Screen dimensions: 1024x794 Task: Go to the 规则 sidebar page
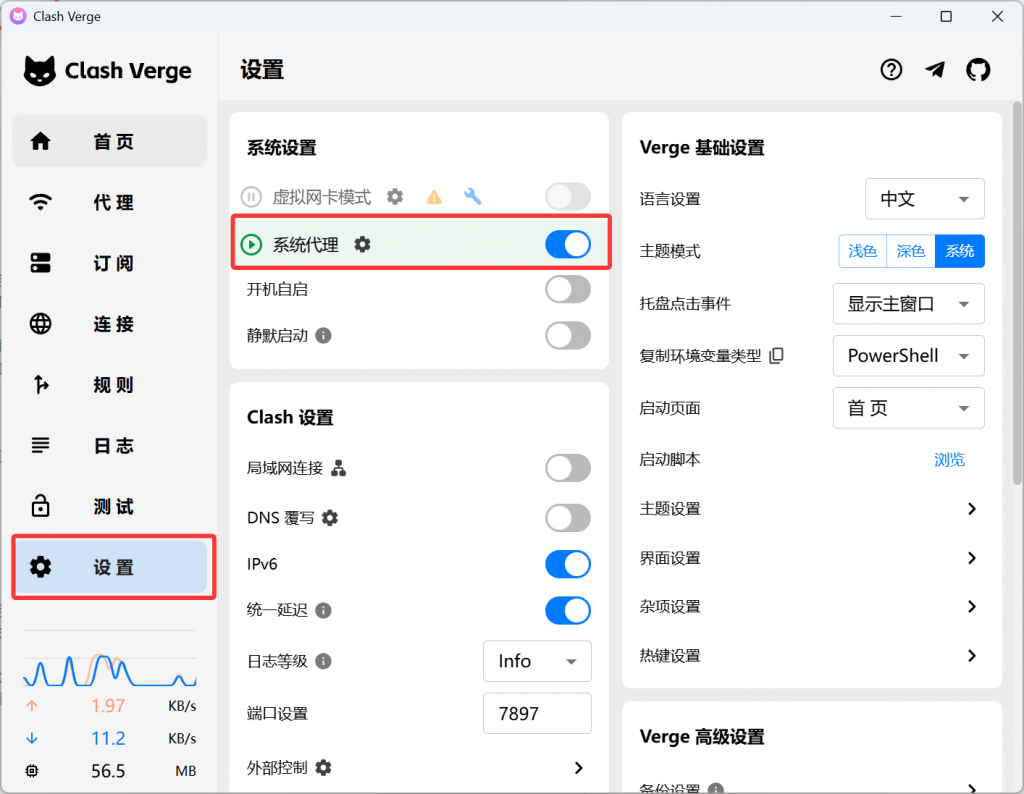tap(110, 385)
